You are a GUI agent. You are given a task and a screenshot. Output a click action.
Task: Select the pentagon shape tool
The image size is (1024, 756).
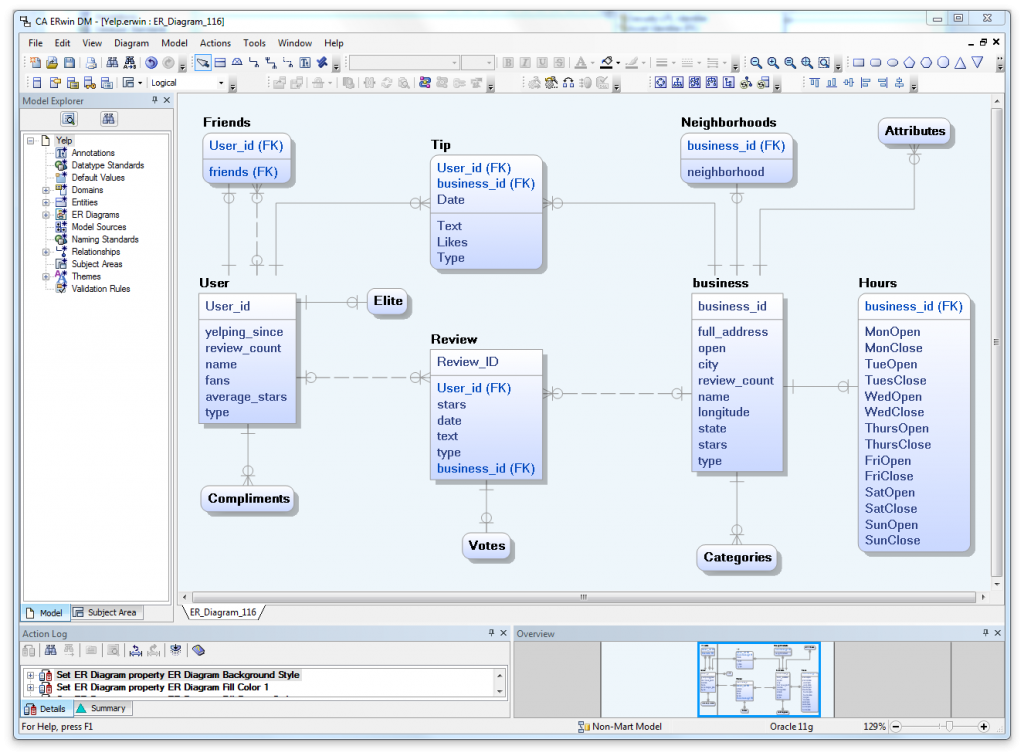point(909,63)
